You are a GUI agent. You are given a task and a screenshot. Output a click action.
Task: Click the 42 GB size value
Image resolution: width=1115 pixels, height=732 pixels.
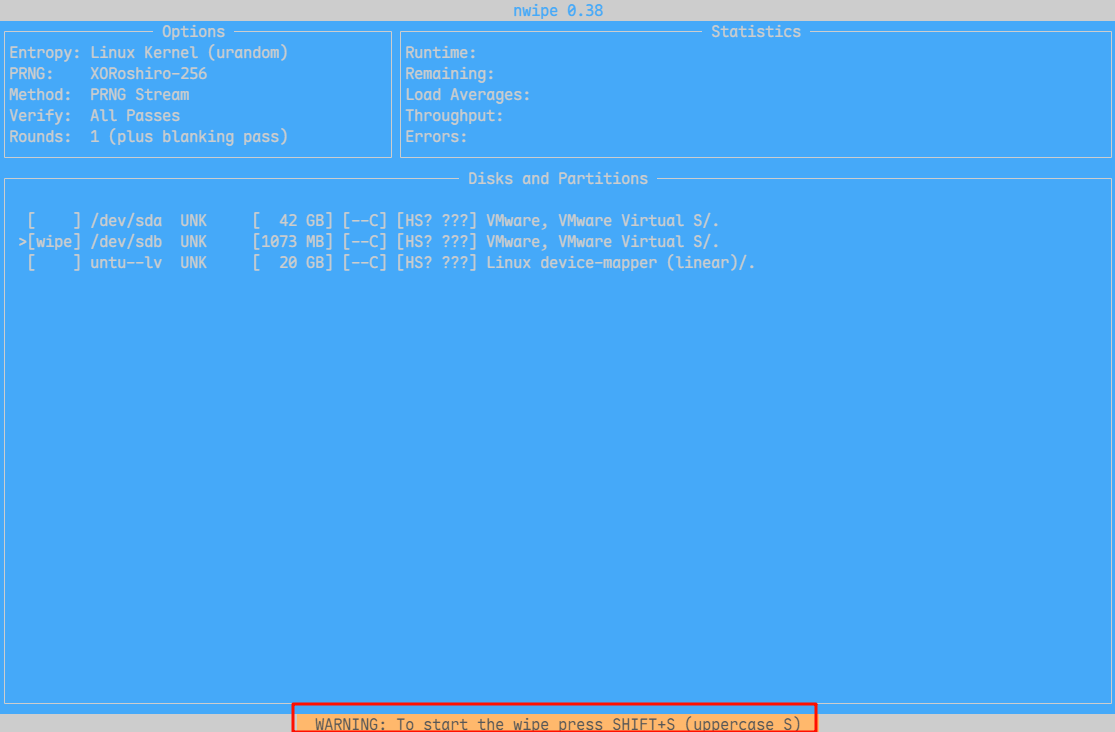point(293,221)
